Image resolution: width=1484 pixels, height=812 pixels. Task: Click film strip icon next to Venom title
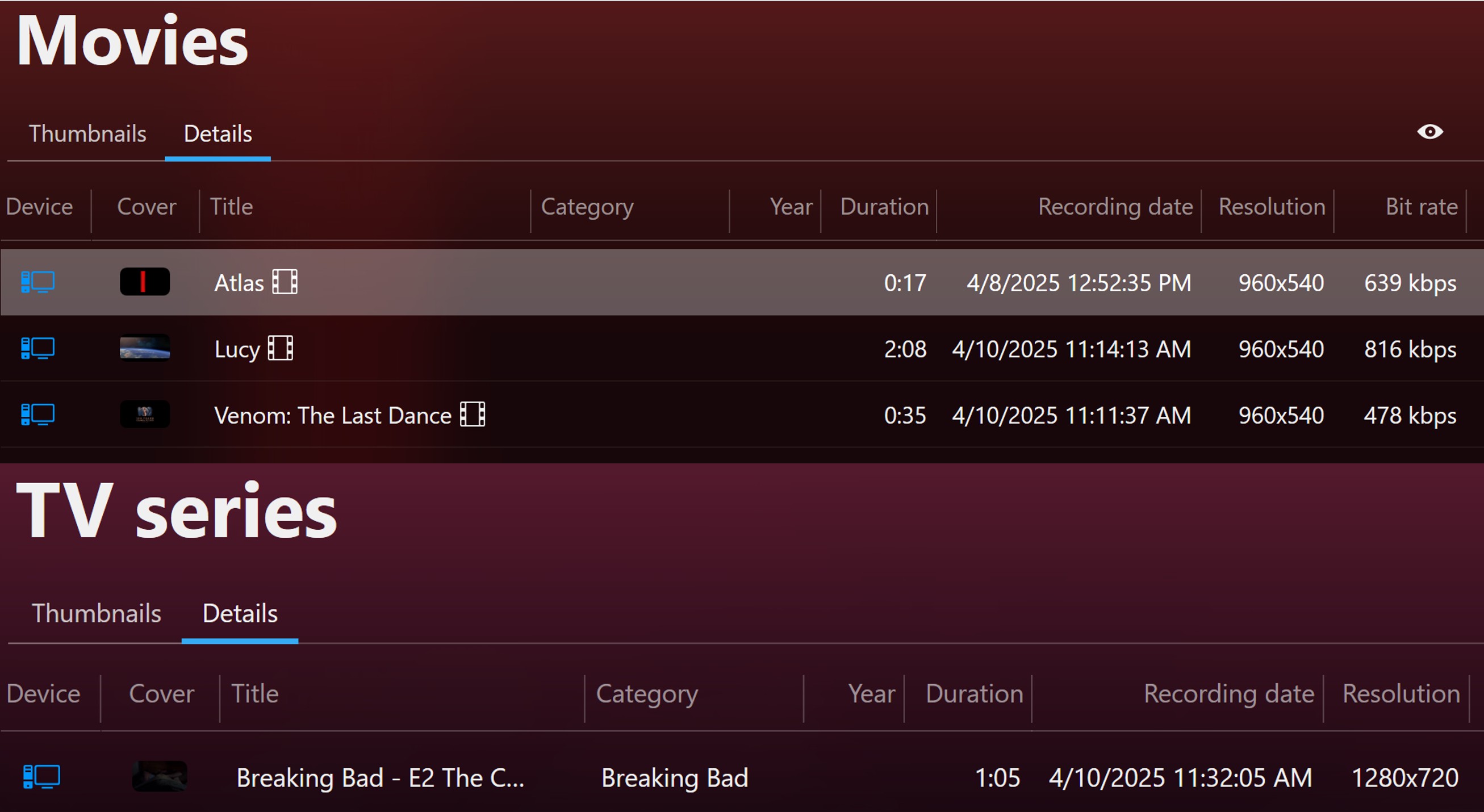coord(473,415)
